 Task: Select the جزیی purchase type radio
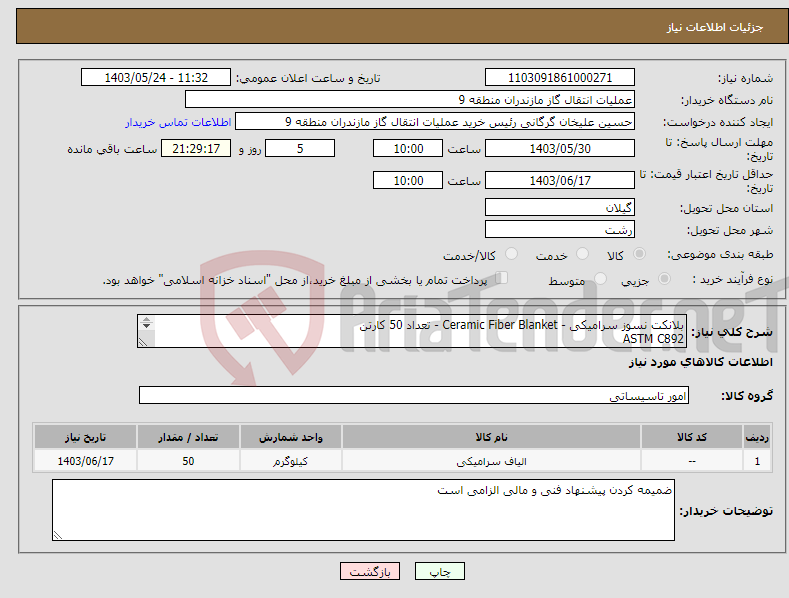coord(664,278)
